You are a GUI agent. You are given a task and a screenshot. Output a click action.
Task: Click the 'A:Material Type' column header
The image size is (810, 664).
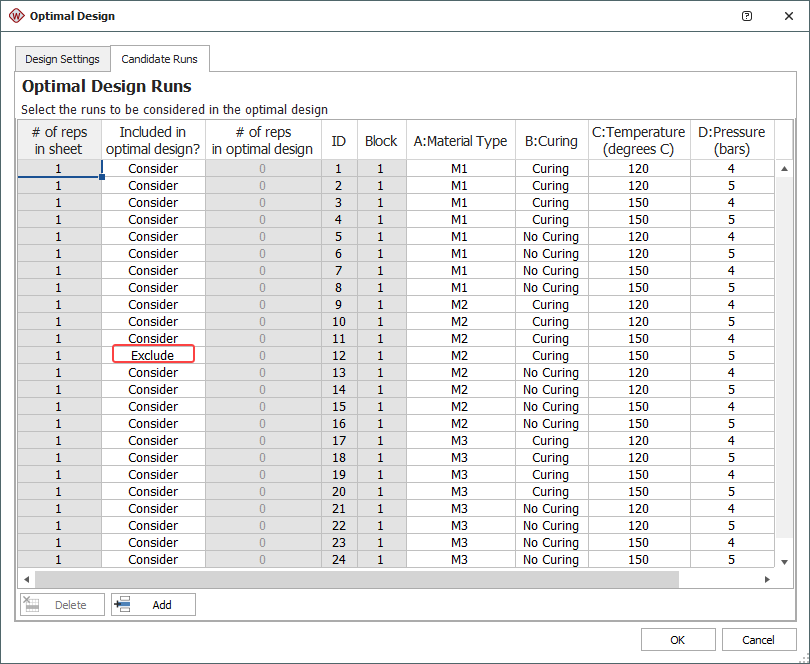tap(460, 141)
